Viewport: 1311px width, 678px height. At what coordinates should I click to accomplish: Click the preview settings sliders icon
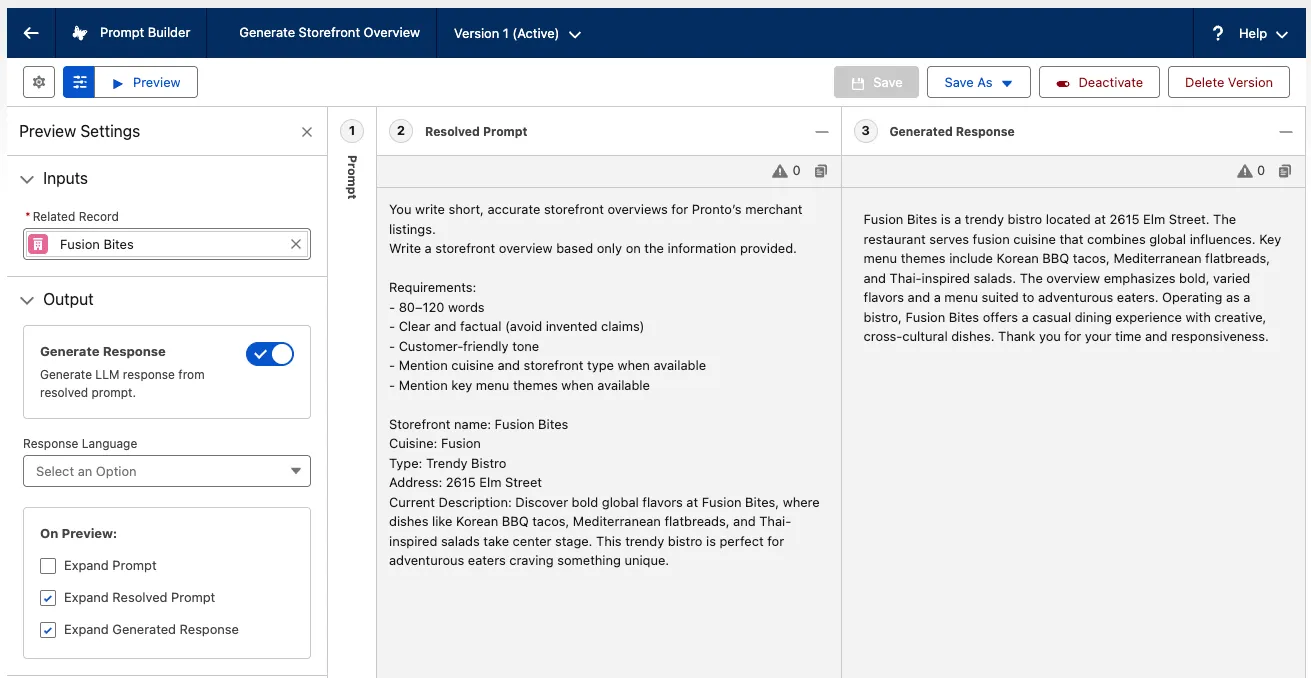tap(79, 82)
